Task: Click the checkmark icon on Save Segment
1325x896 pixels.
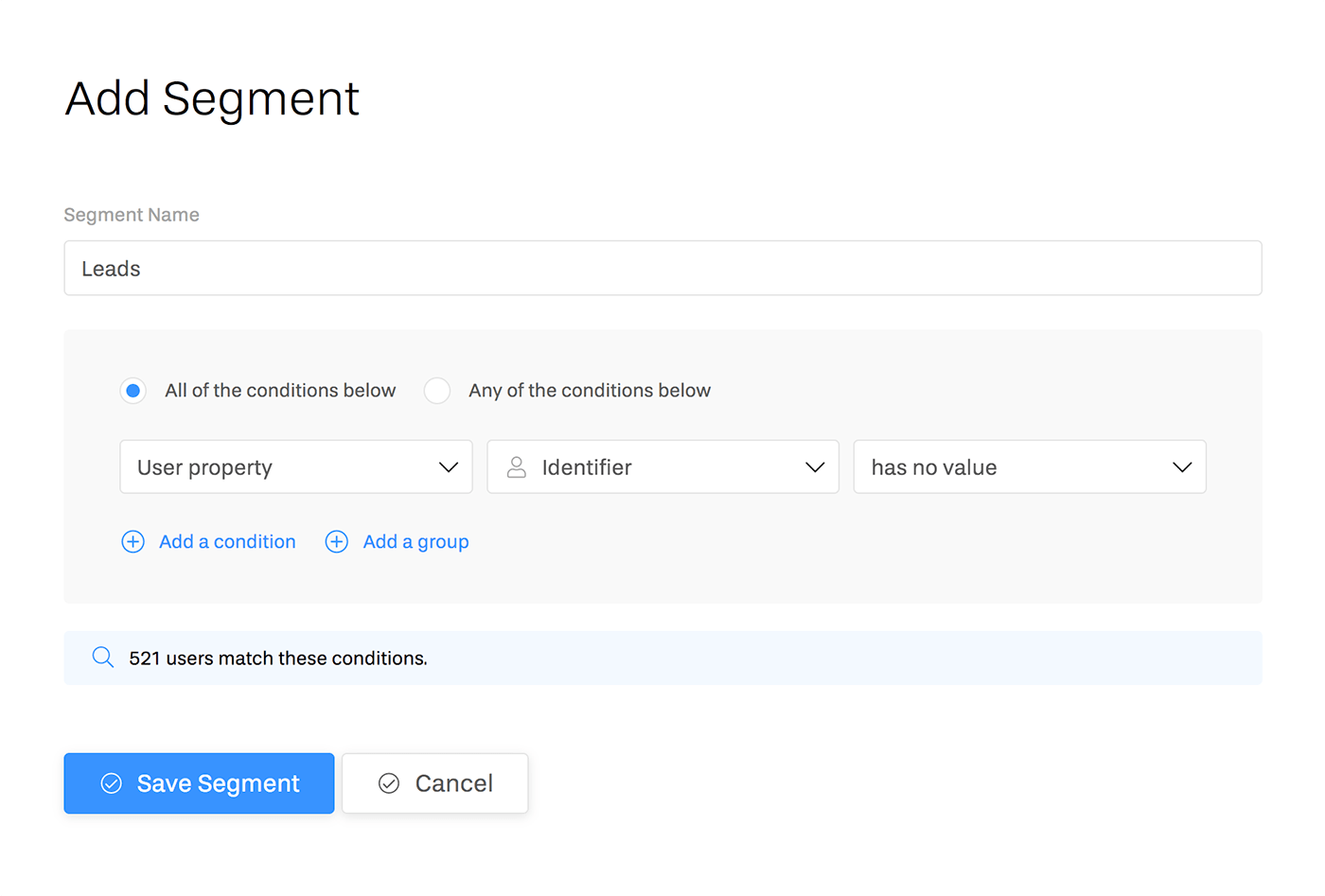Action: click(112, 783)
